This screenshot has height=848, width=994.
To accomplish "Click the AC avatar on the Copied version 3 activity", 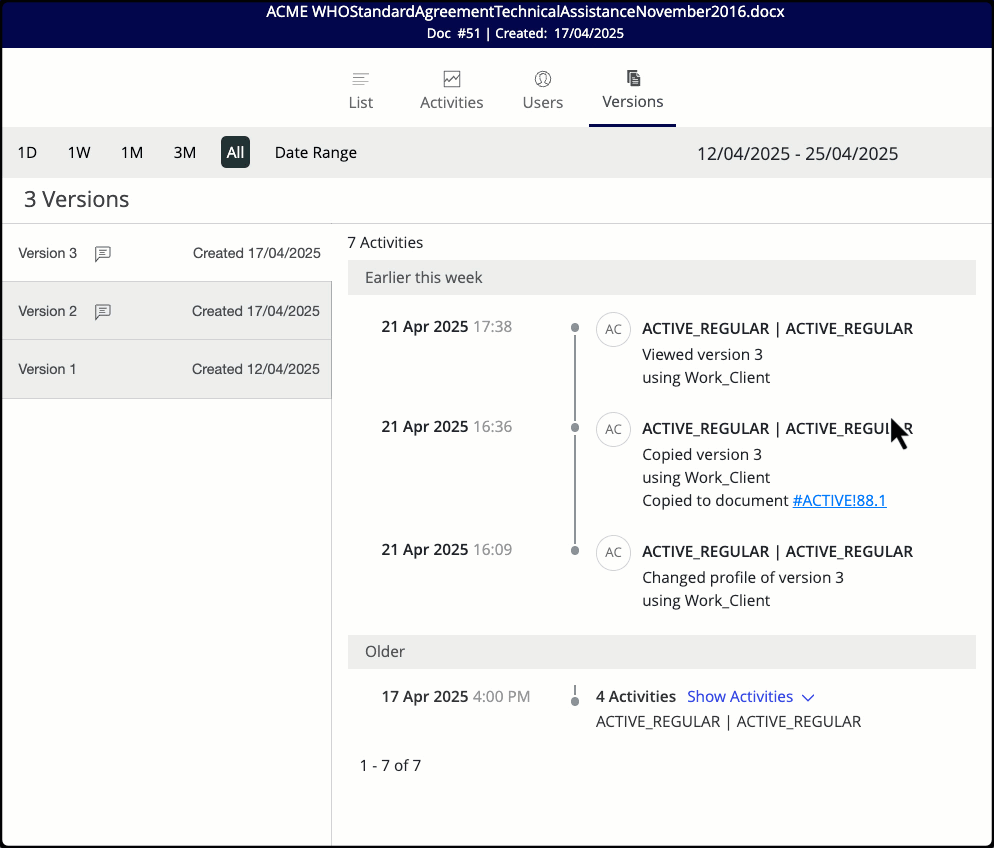I will point(613,429).
